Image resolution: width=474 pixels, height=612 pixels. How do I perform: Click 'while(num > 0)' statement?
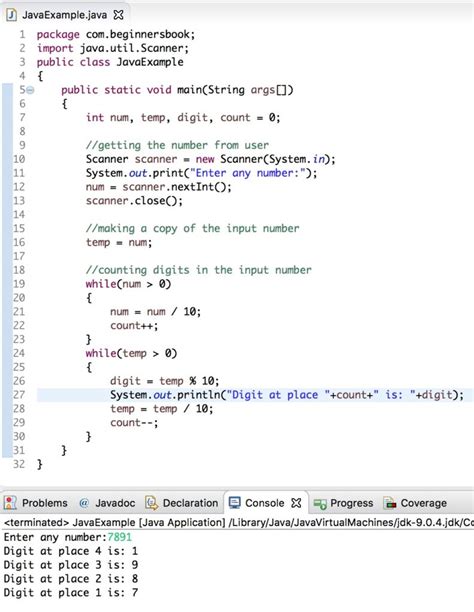pyautogui.click(x=128, y=284)
